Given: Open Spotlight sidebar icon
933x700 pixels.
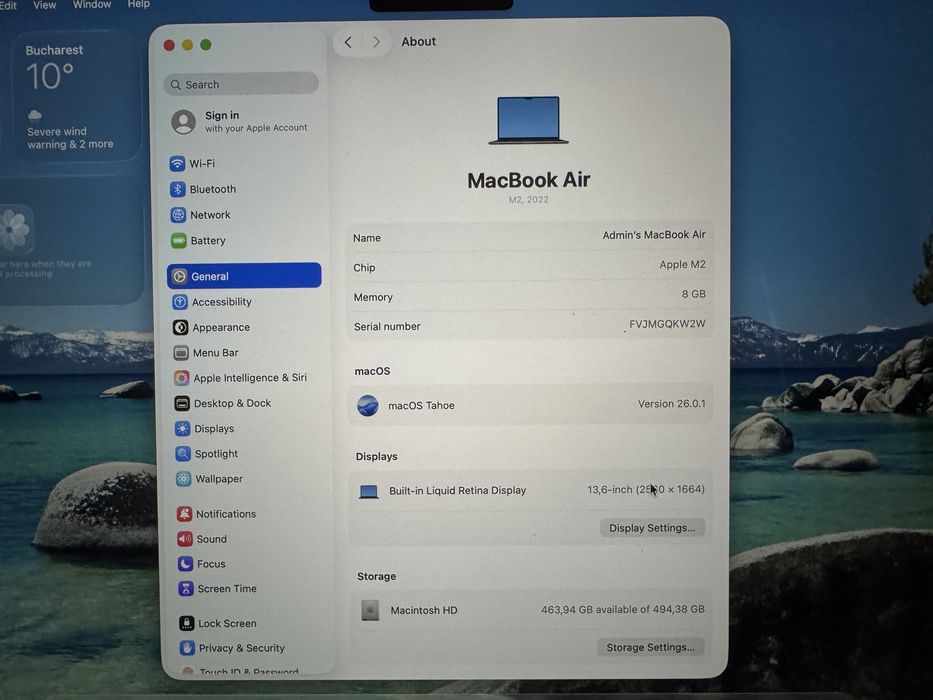Looking at the screenshot, I should [x=183, y=454].
